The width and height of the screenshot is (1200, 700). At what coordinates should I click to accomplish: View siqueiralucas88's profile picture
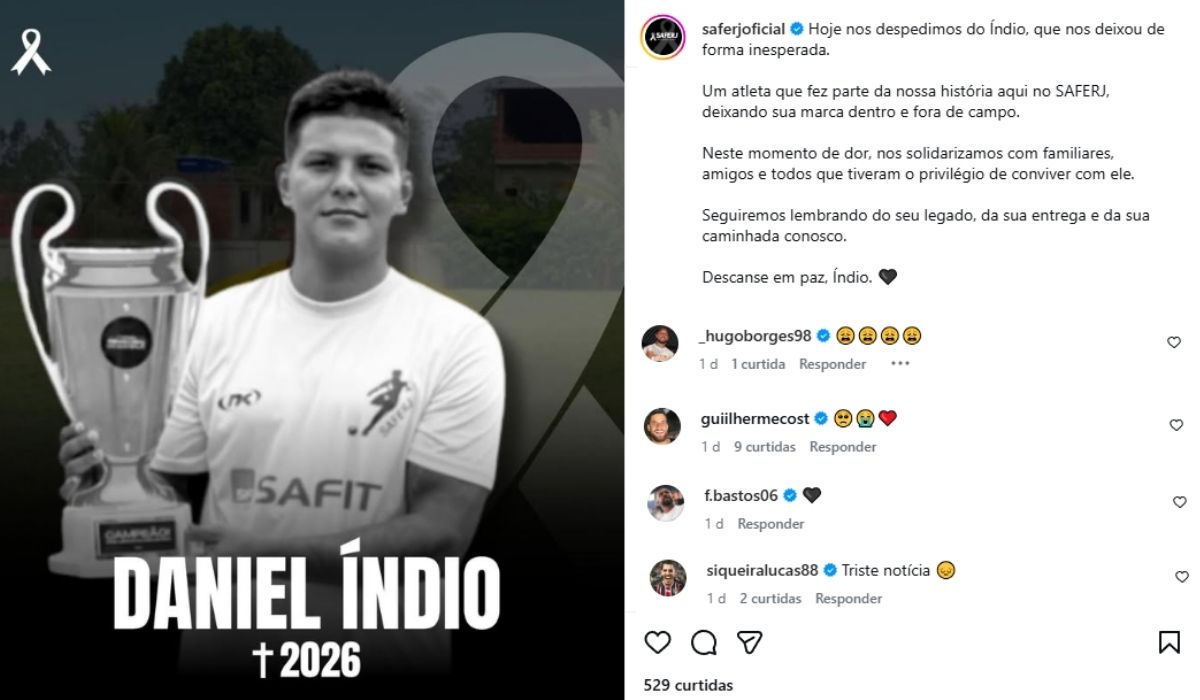point(668,578)
